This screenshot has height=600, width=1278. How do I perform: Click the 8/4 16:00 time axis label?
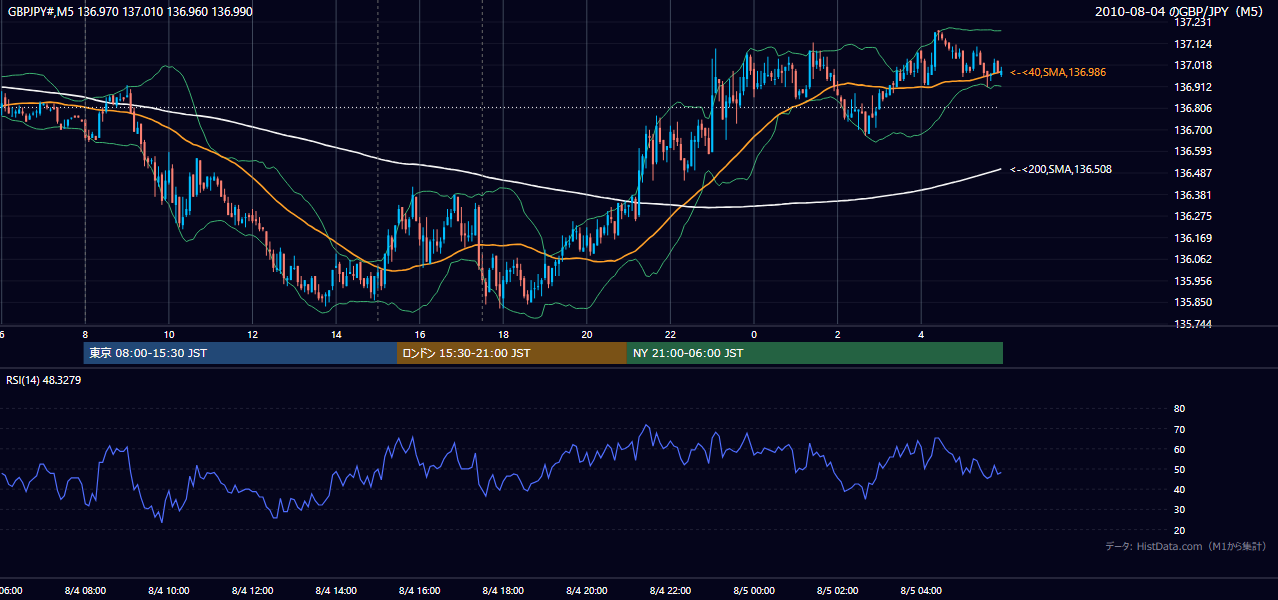tap(420, 590)
